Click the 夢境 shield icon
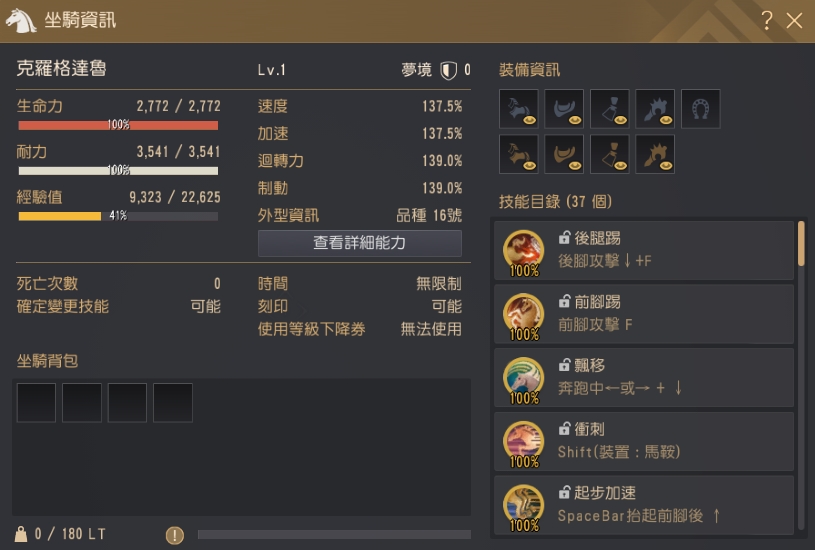815x550 pixels. [448, 70]
